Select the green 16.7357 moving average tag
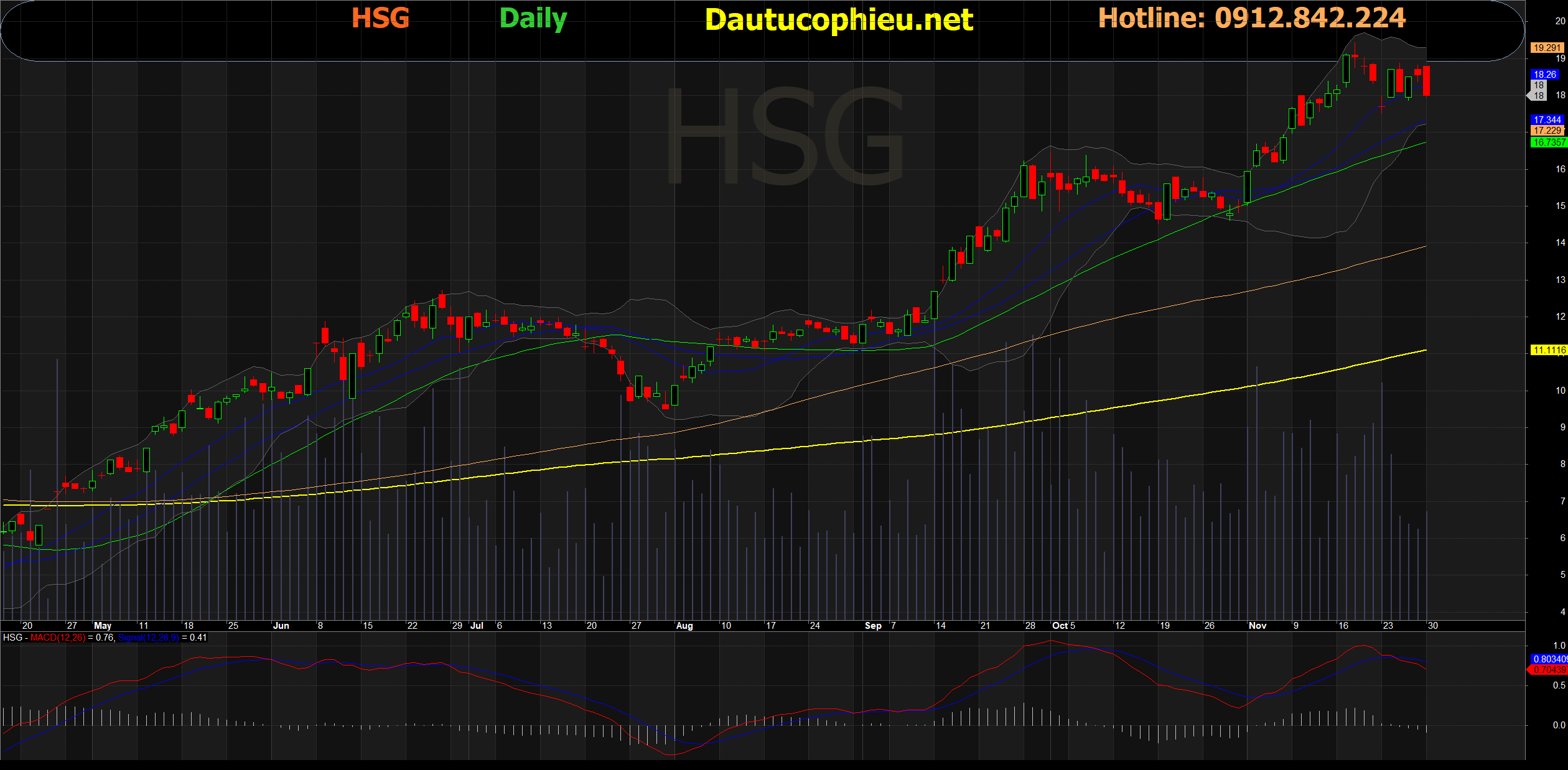The height and width of the screenshot is (770, 1568). 1549,142
